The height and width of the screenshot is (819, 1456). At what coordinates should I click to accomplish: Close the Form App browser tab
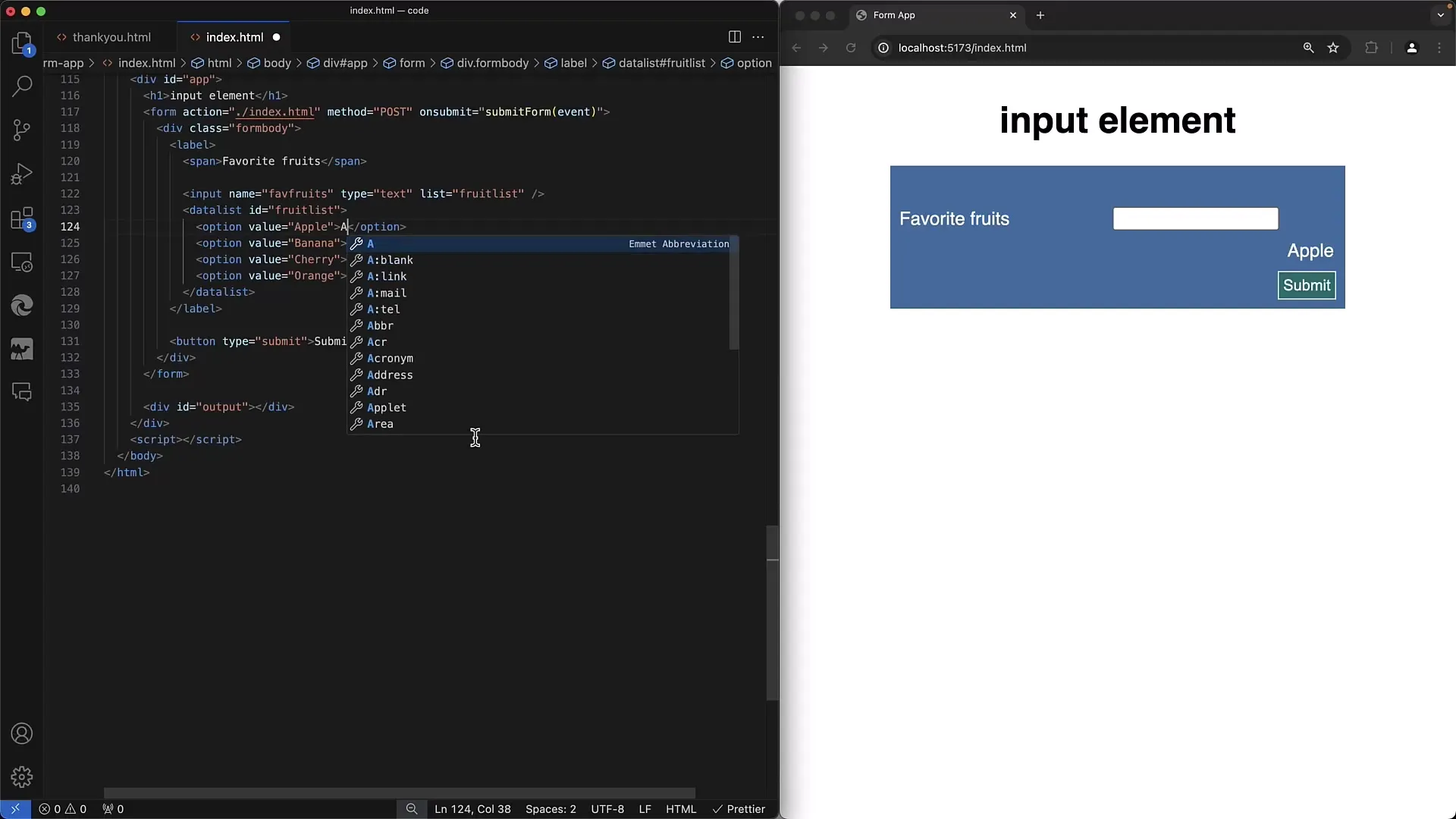1012,15
